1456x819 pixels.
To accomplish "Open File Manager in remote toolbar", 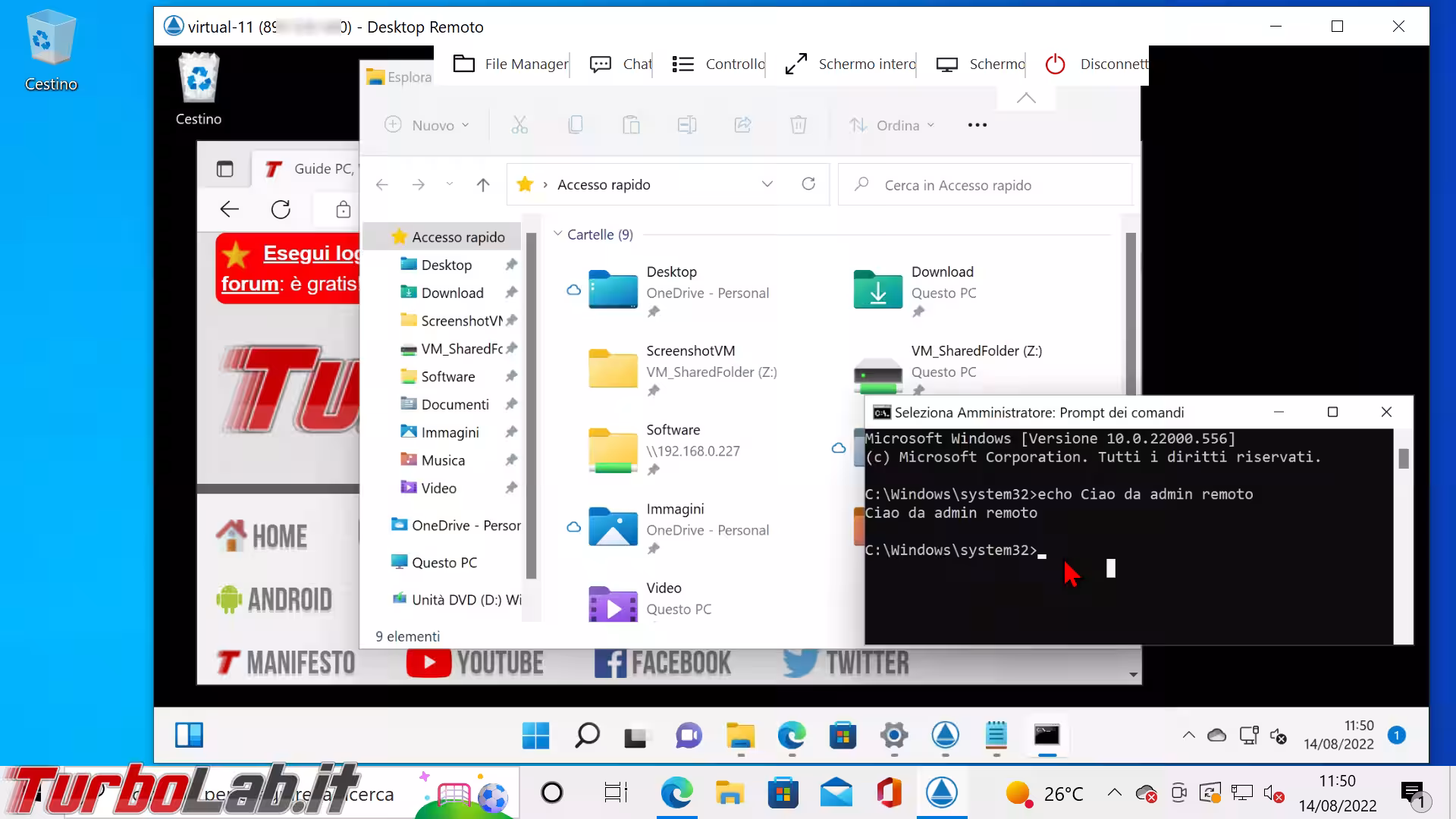I will 511,64.
